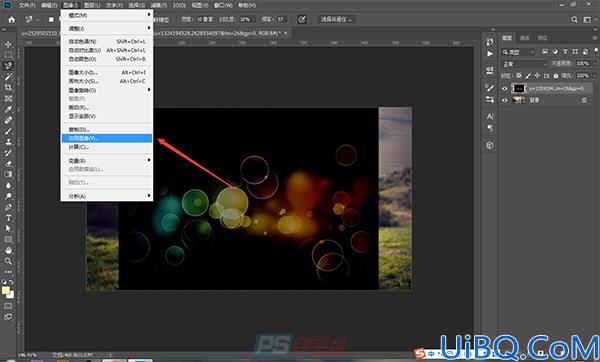Image resolution: width=600 pixels, height=362 pixels.
Task: Select the Magic Wand tool
Action: tap(8, 77)
